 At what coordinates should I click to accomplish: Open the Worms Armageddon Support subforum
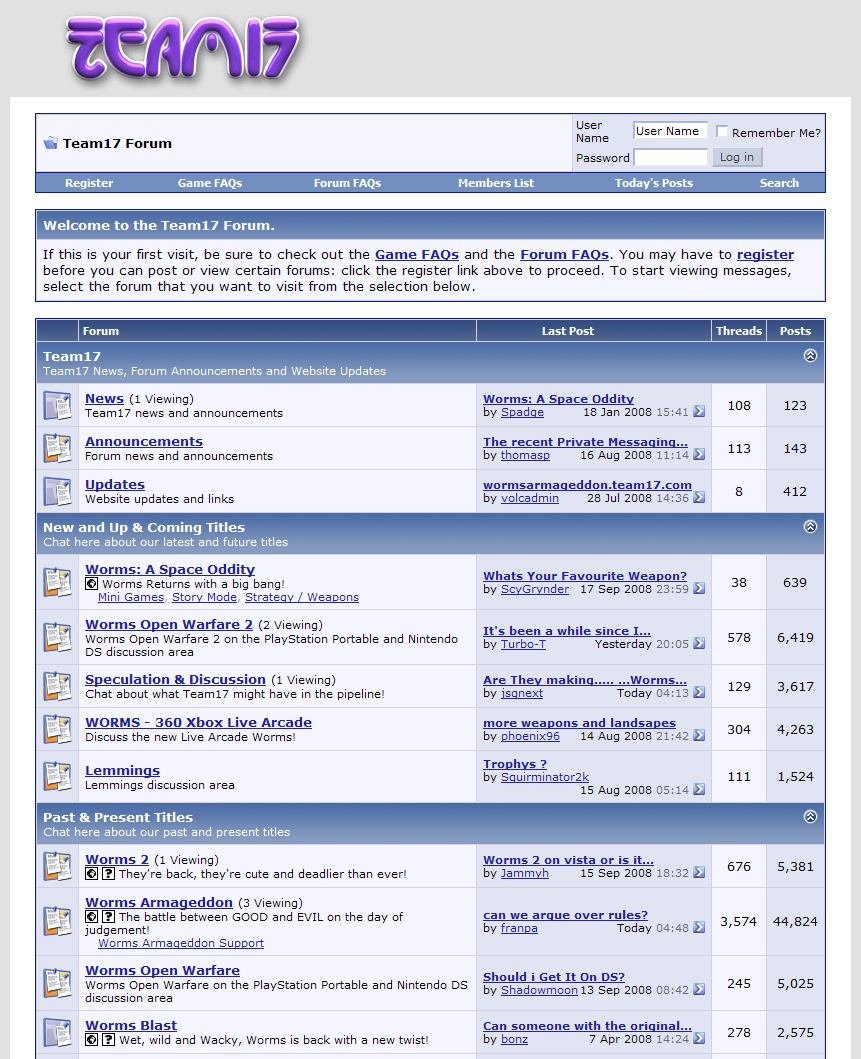click(181, 943)
